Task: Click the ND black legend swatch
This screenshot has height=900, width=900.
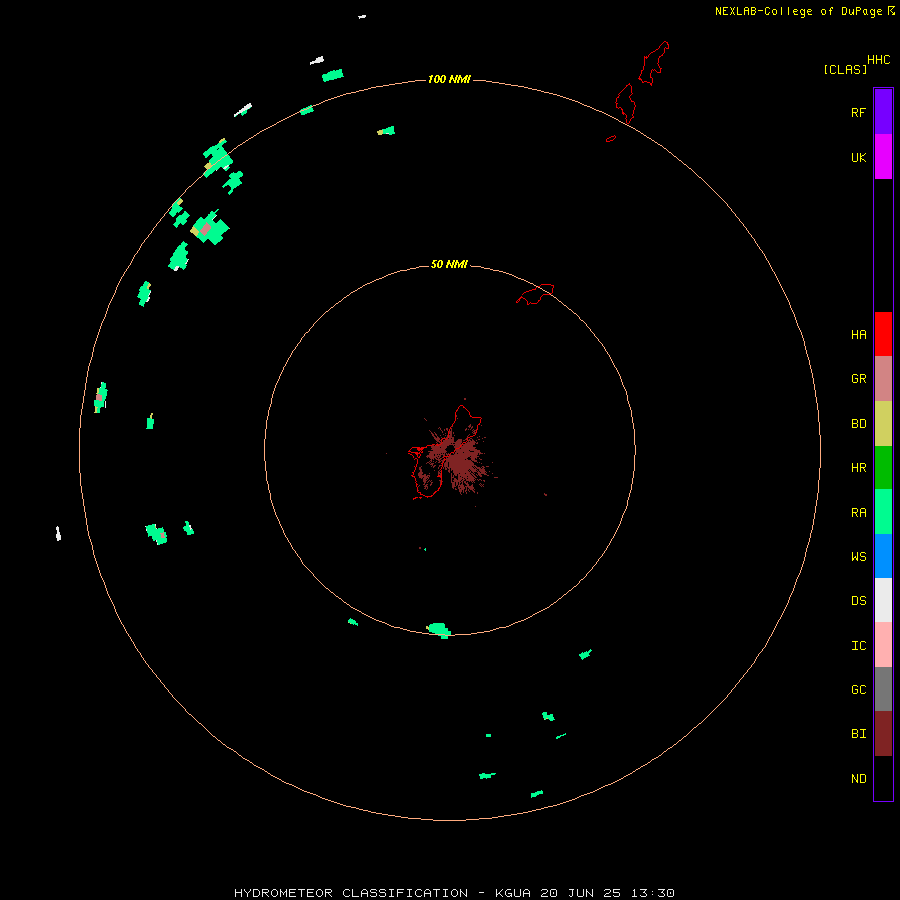Action: tap(883, 778)
